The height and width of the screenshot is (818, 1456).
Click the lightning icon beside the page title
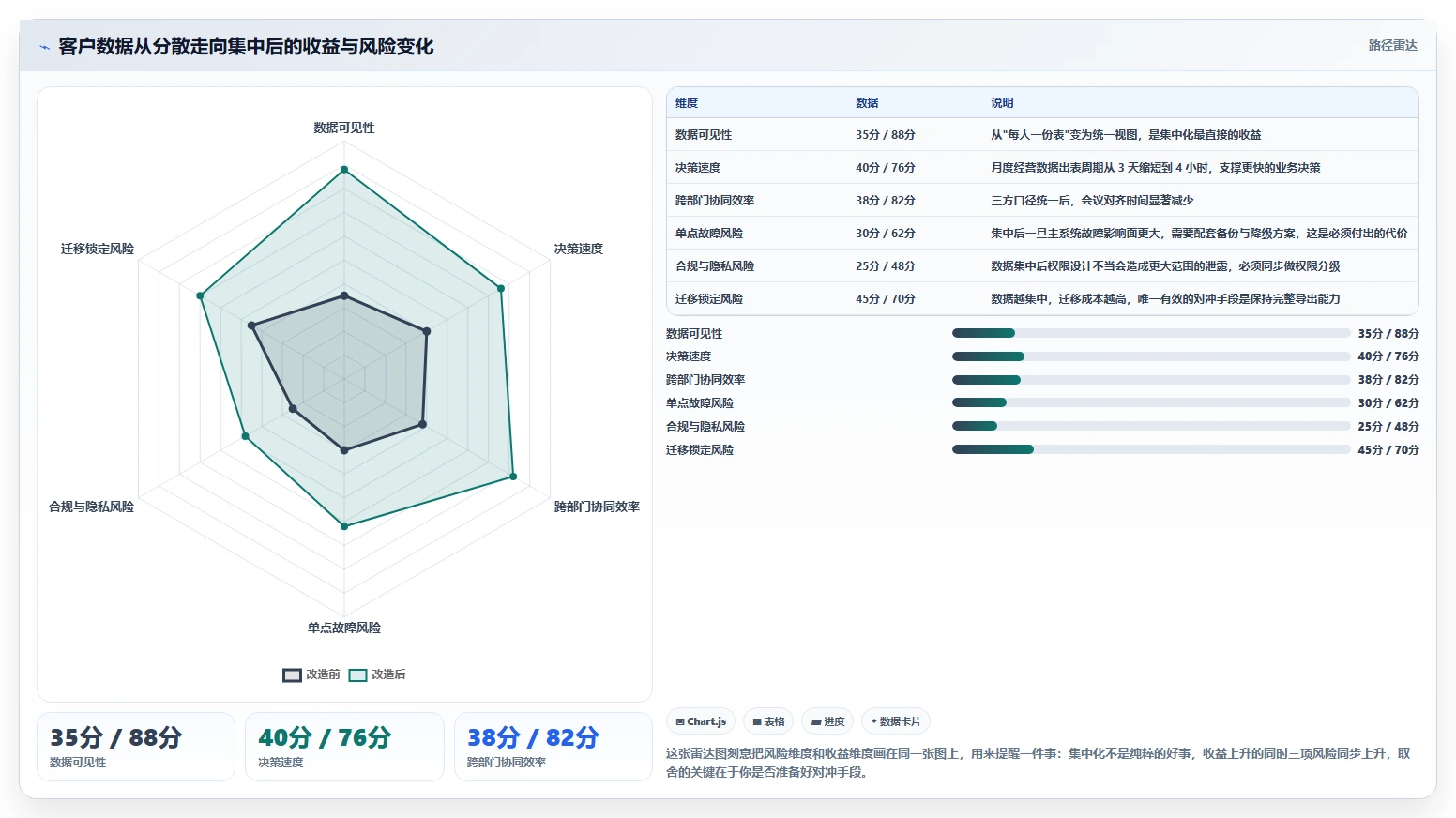(x=44, y=47)
